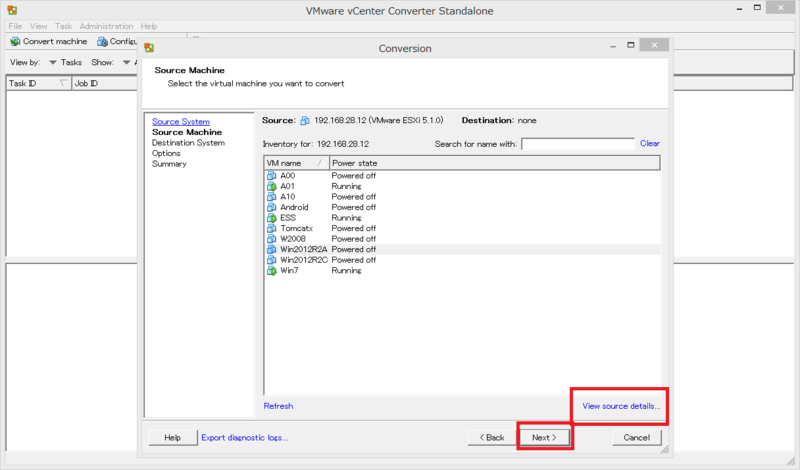Click Running state of the Win7 row
This screenshot has height=470, width=800.
click(x=346, y=270)
